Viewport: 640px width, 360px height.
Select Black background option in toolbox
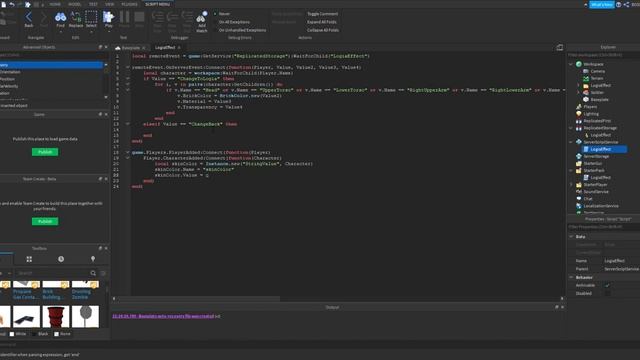point(40,334)
